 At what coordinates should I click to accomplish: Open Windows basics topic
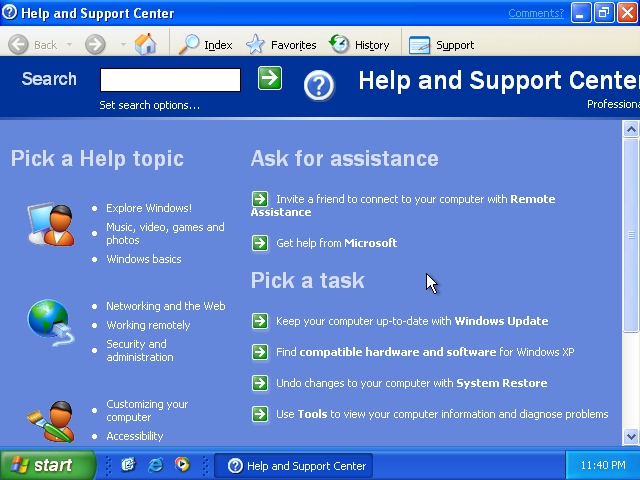144,259
